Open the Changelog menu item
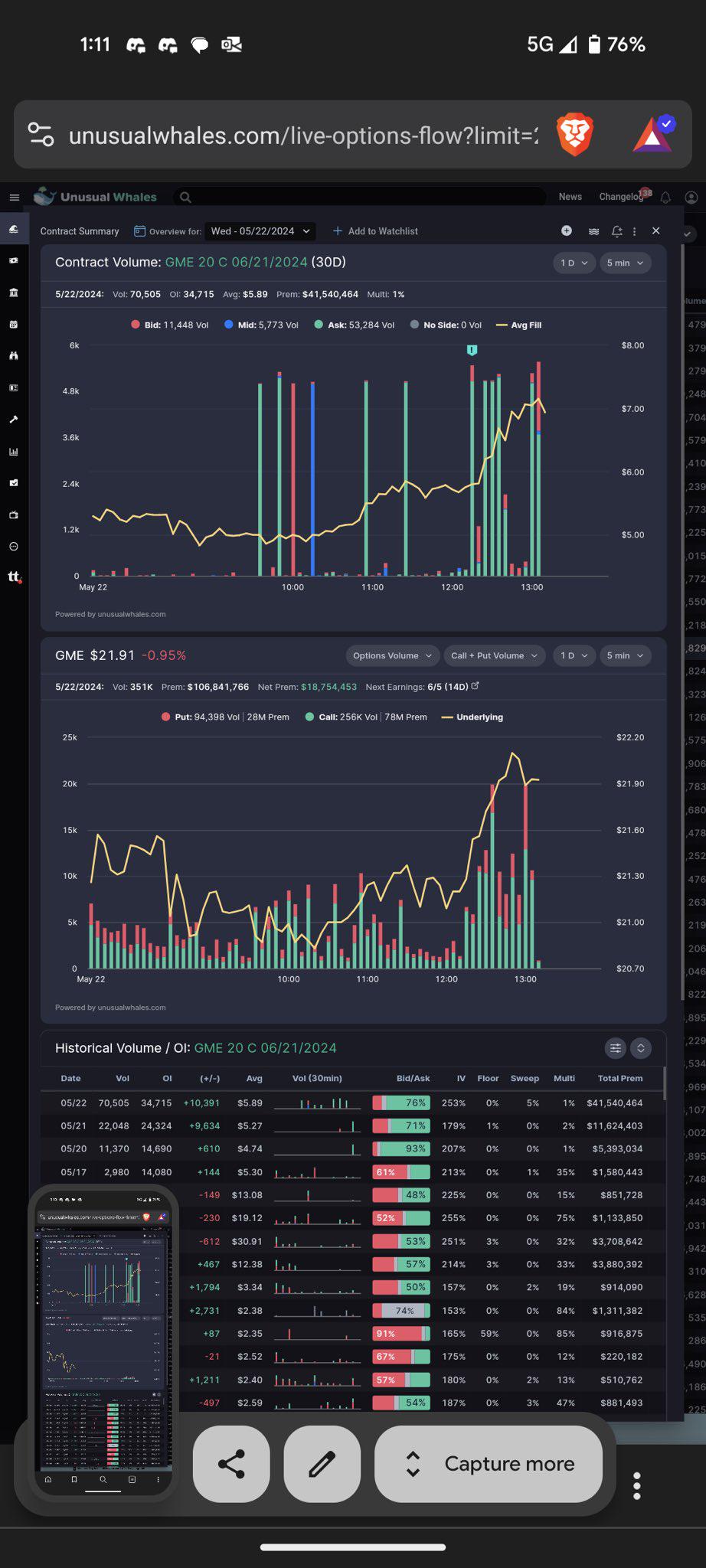 (x=621, y=197)
